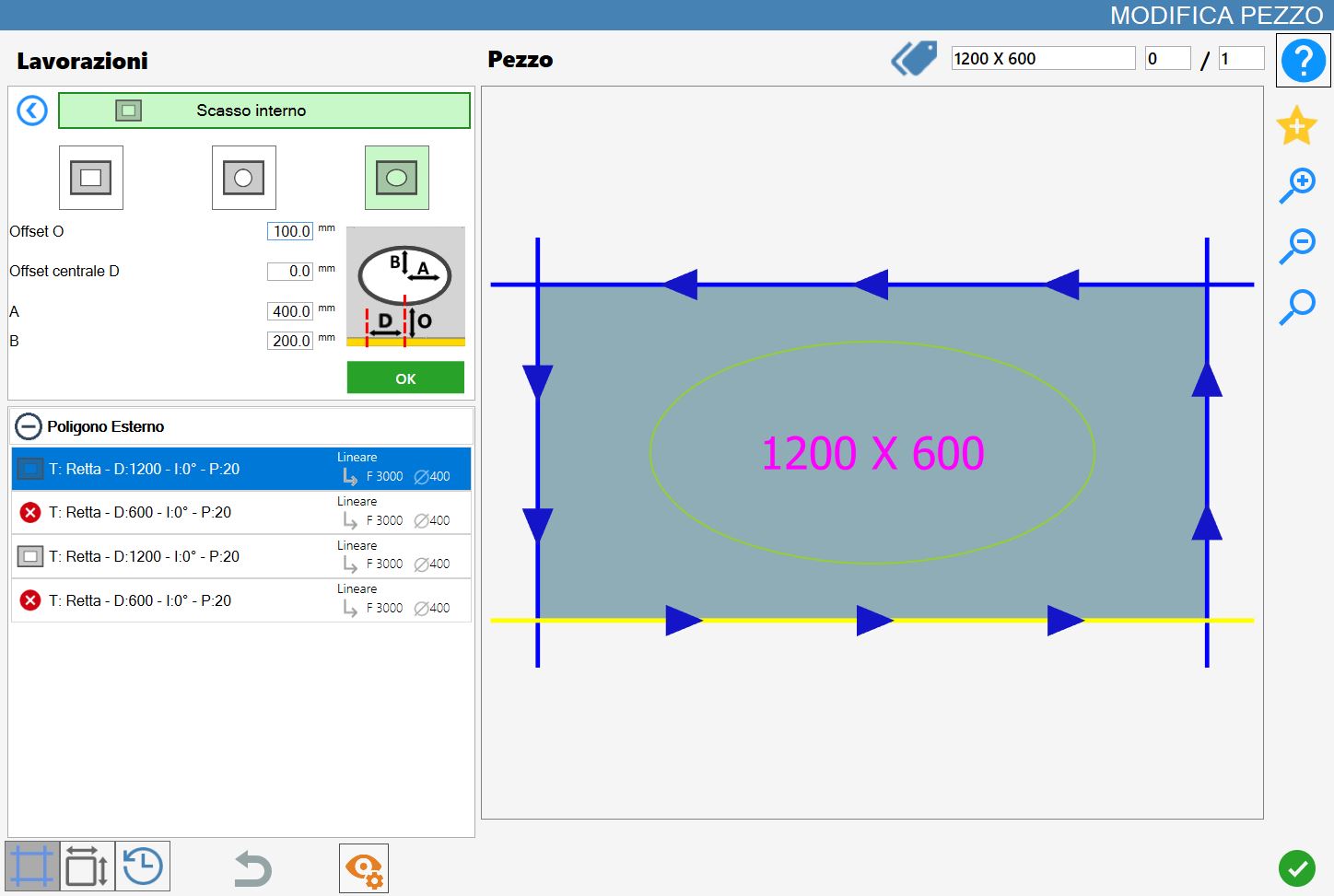Select the first Retta D:1200 row

point(241,469)
